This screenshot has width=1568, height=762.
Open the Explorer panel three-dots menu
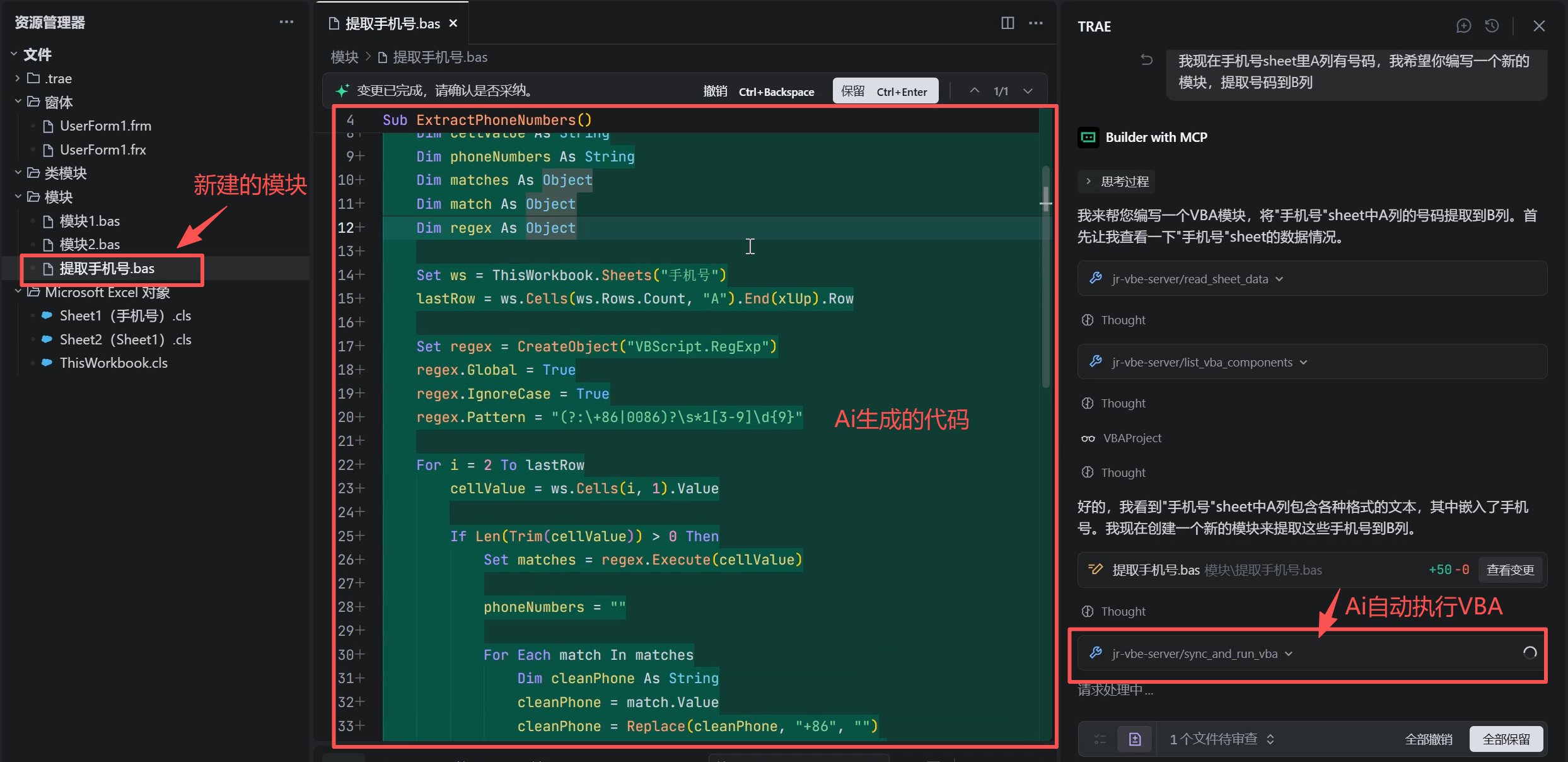tap(286, 22)
